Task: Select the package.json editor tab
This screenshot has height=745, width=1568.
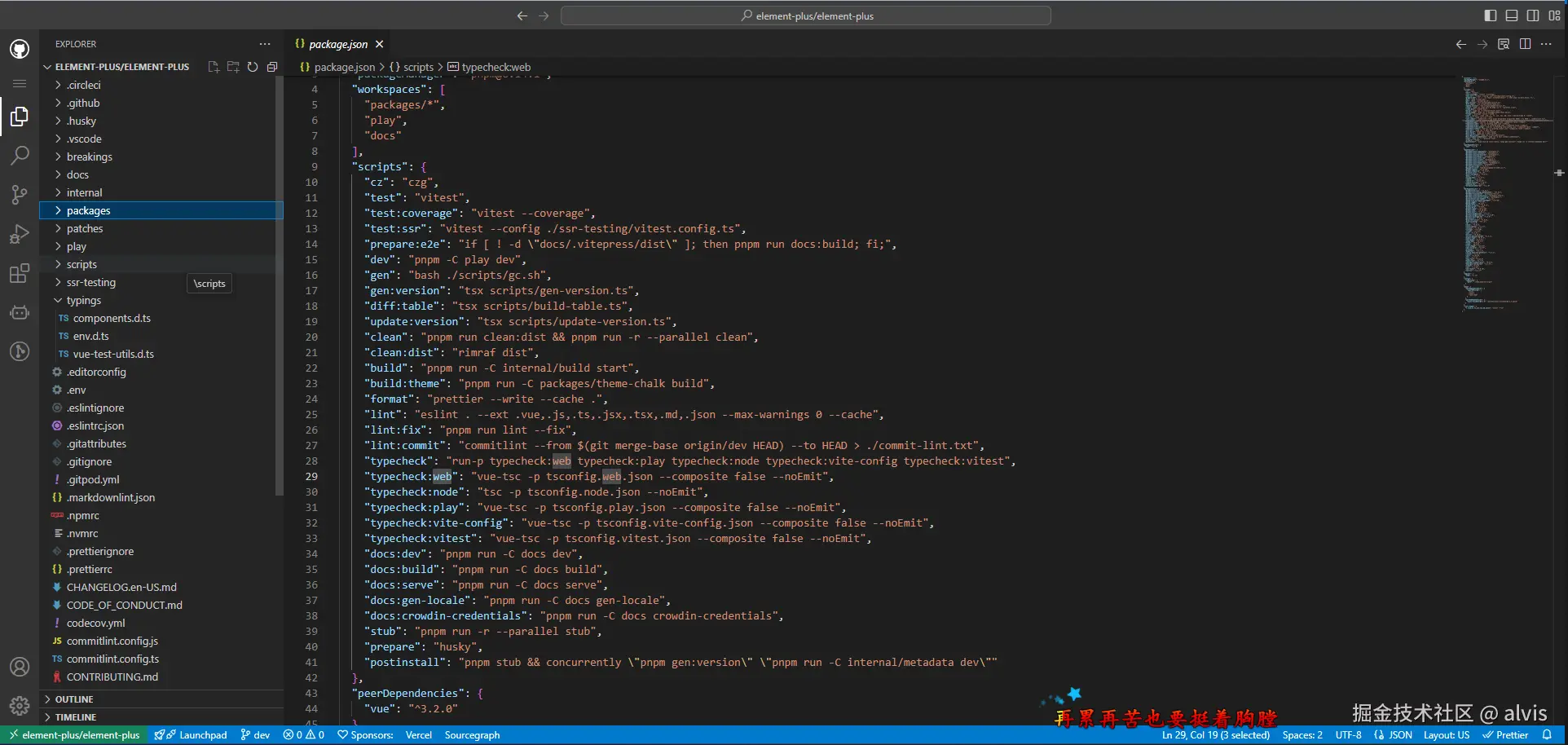Action: pyautogui.click(x=337, y=44)
